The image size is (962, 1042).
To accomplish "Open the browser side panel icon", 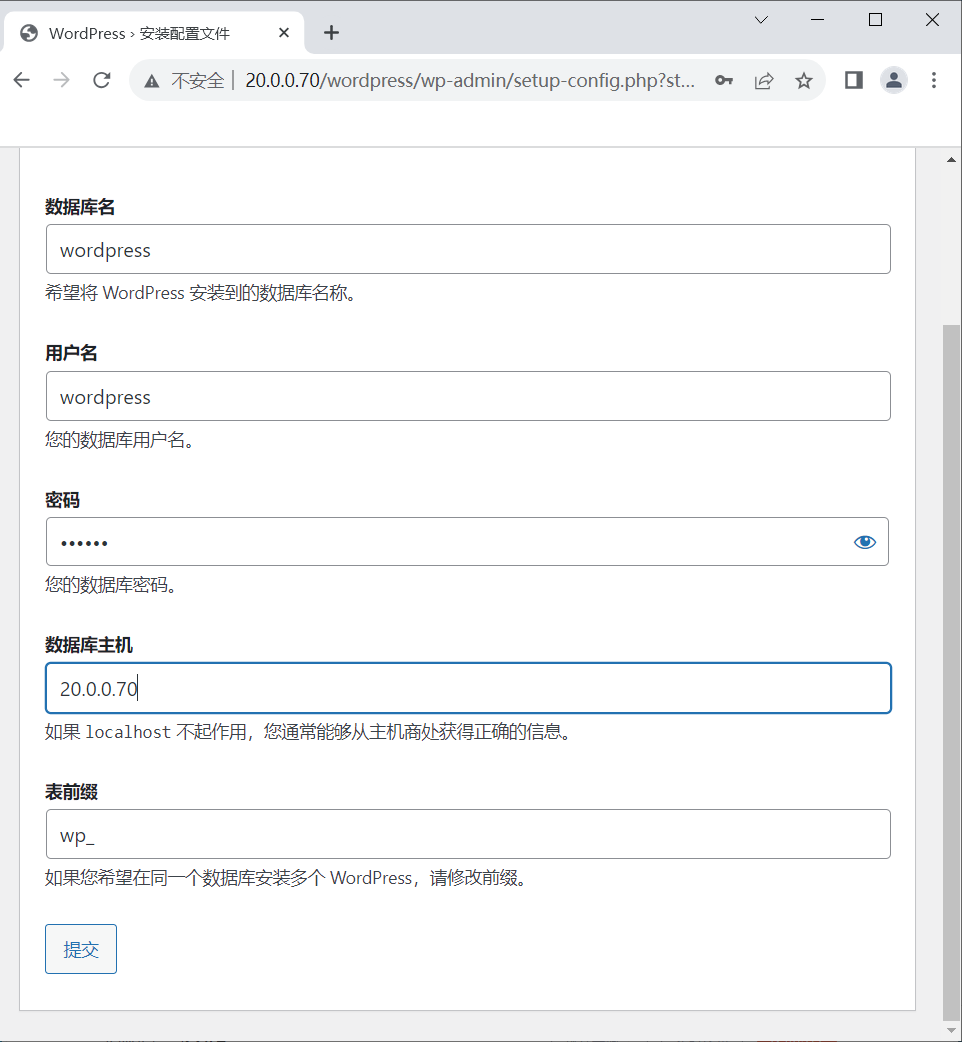I will [x=854, y=80].
